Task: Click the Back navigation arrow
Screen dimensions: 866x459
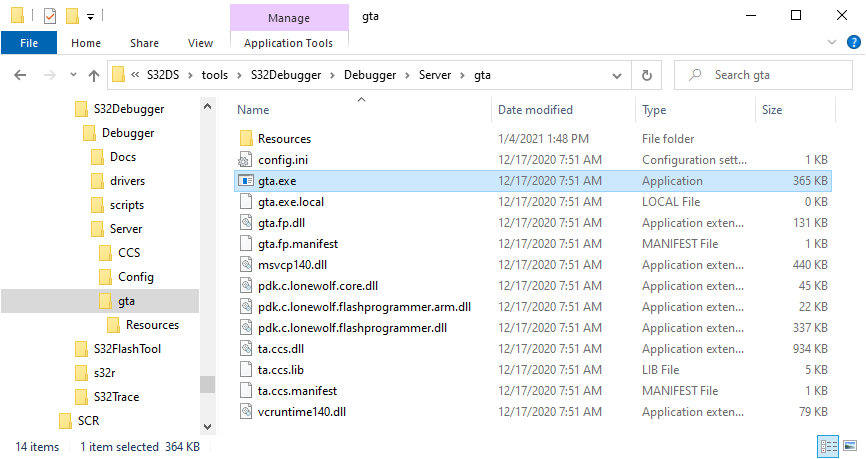Action: coord(21,75)
